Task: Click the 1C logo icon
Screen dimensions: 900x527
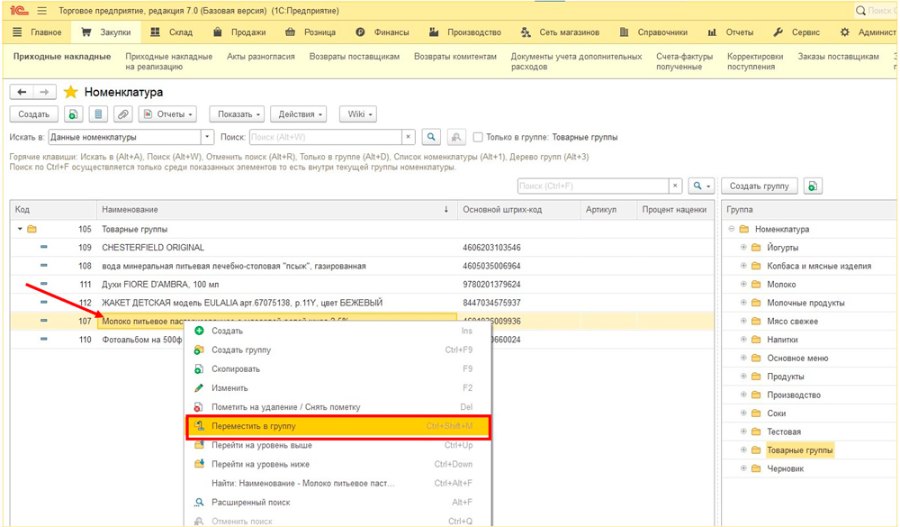Action: 19,10
